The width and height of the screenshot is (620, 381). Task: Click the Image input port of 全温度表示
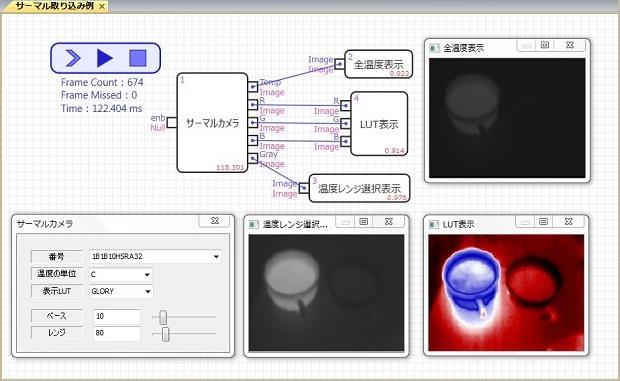tap(340, 64)
